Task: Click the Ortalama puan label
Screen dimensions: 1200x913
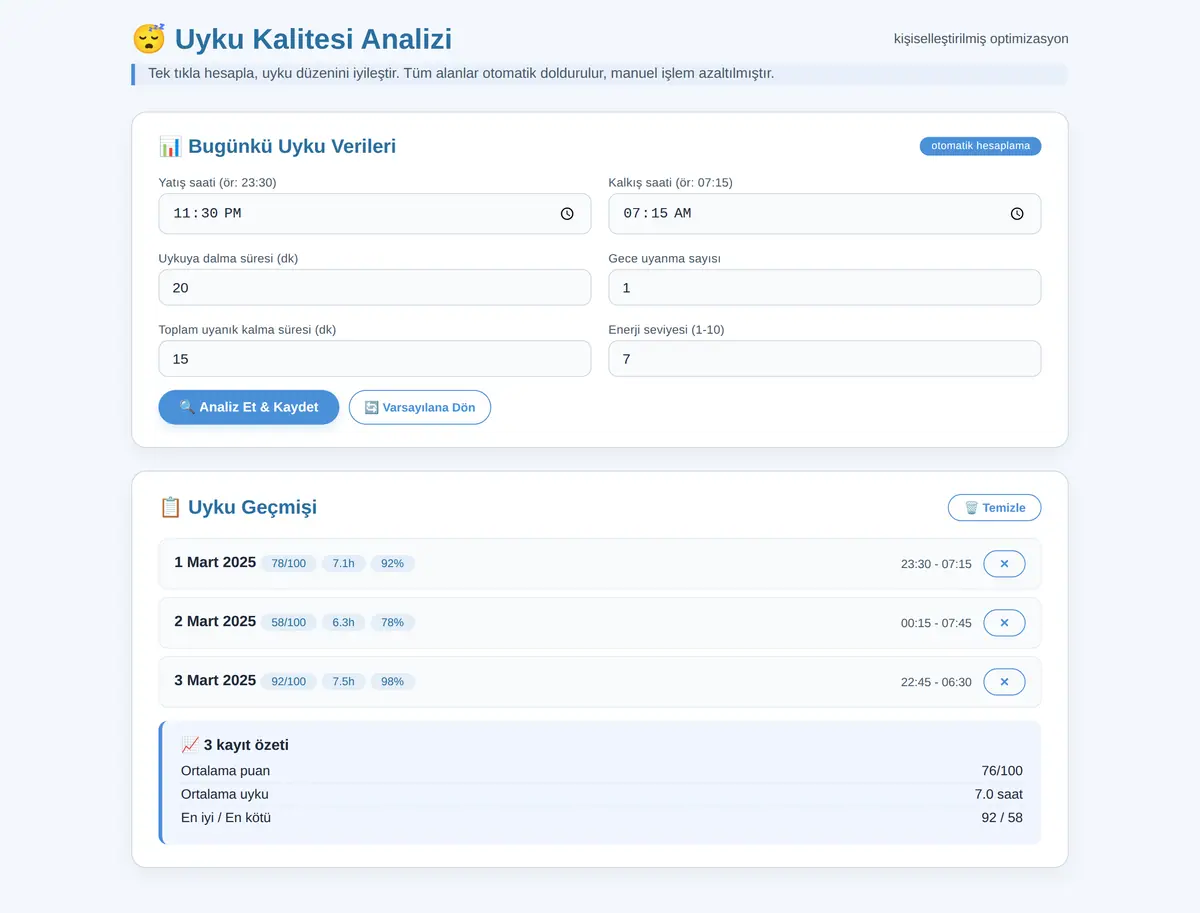Action: [225, 771]
